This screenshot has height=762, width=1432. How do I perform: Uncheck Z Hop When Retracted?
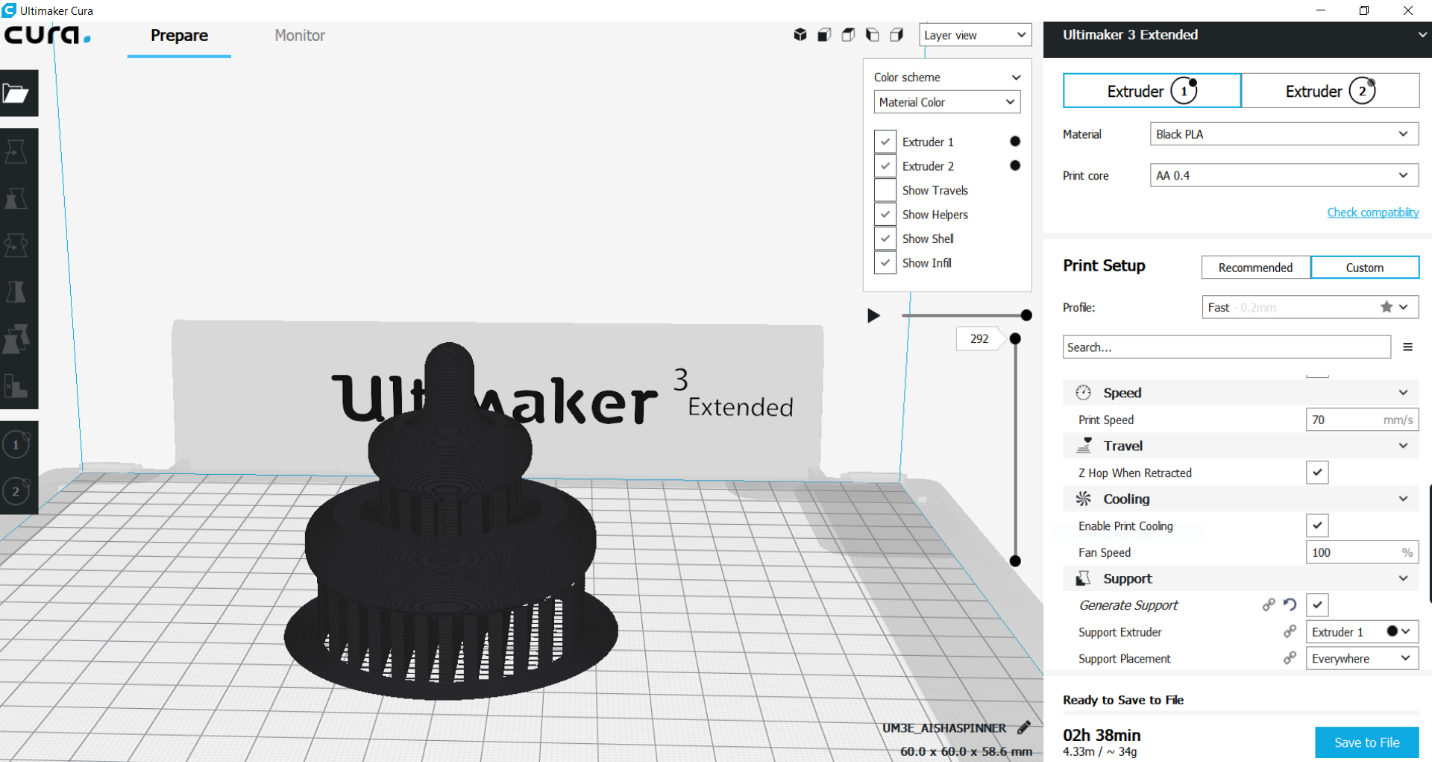pos(1318,473)
